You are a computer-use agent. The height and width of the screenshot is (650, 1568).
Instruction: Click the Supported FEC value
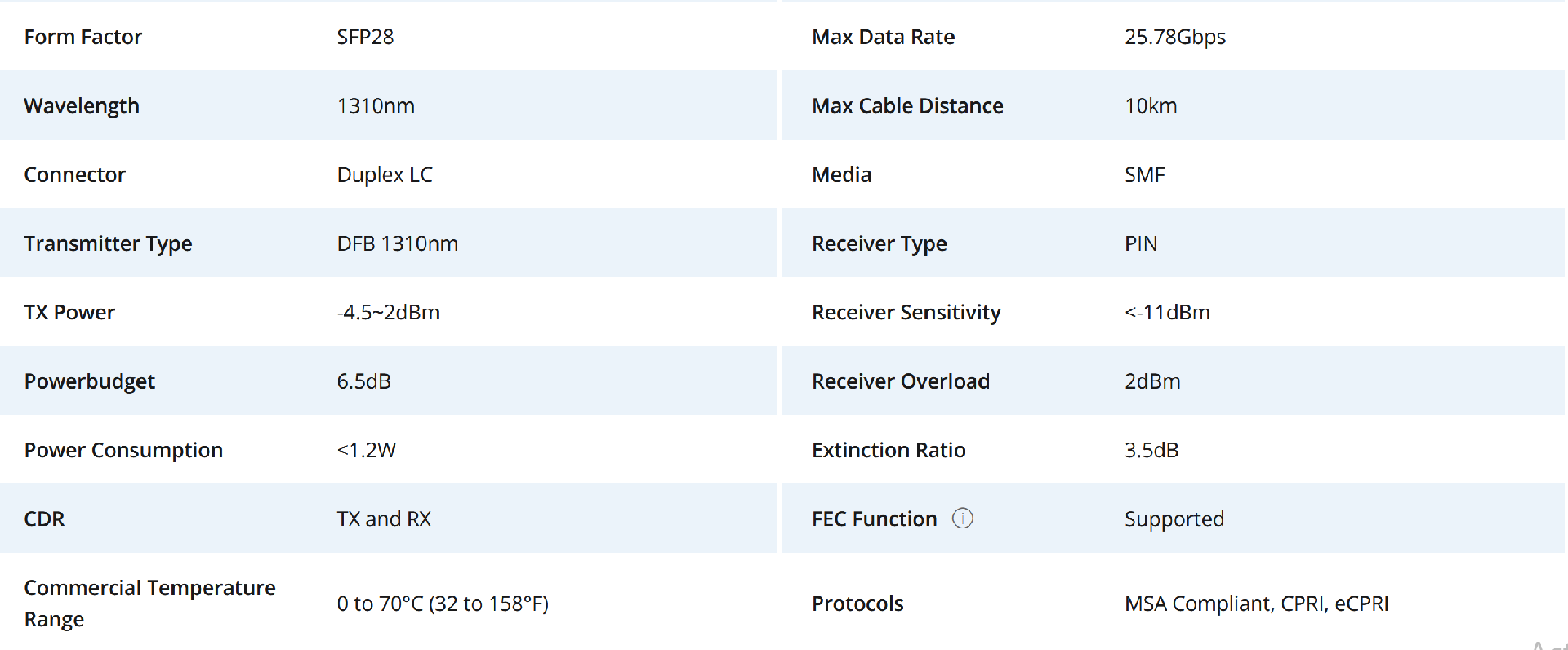click(x=1174, y=519)
